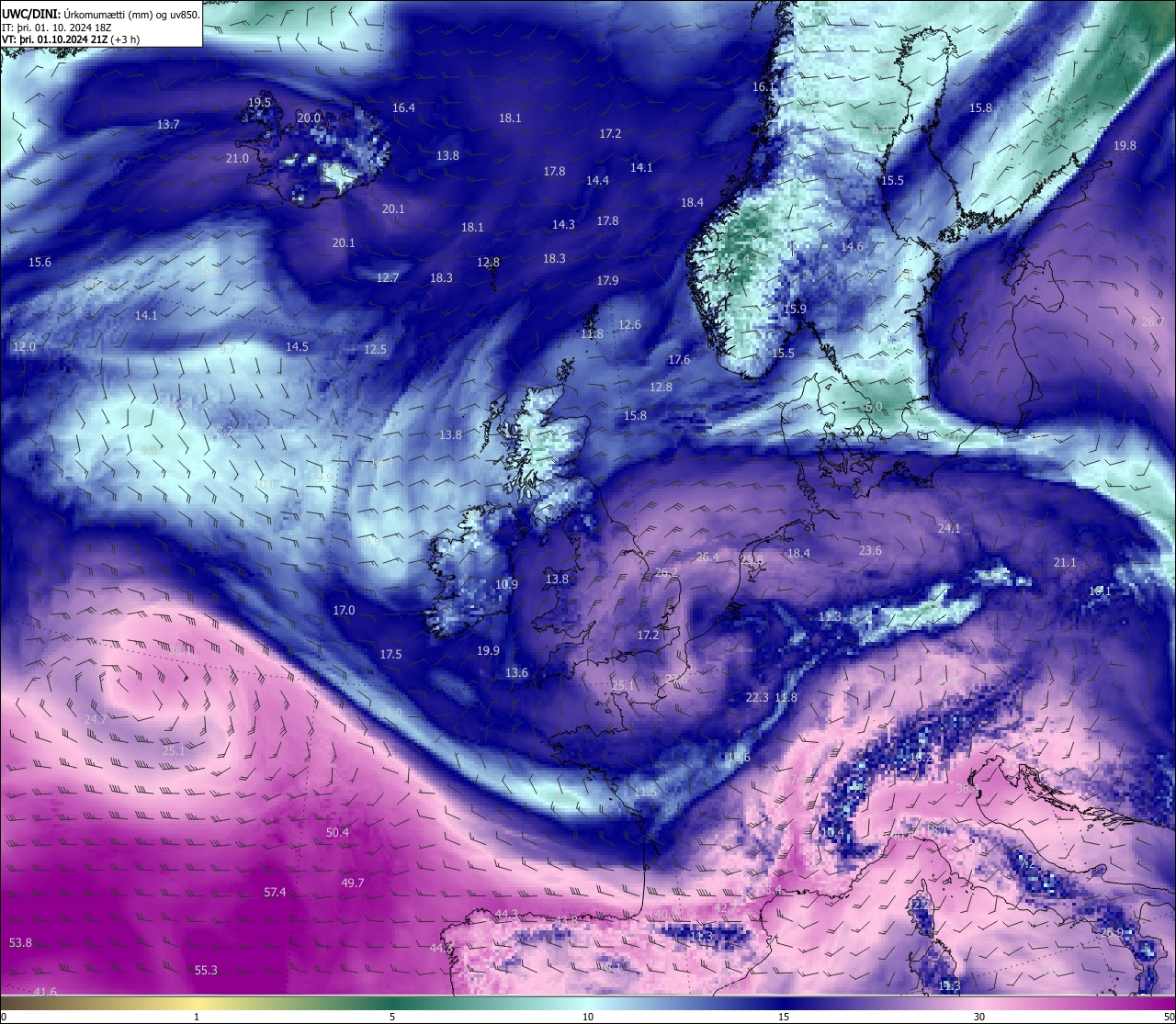
Task: Click the 14.4 value on the map
Action: pyautogui.click(x=597, y=180)
